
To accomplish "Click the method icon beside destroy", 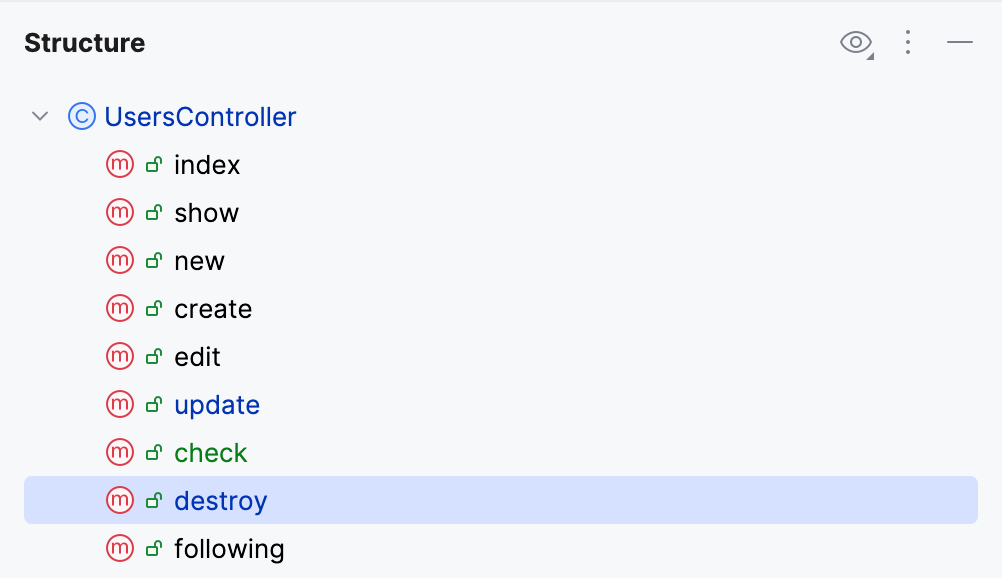I will (x=120, y=500).
